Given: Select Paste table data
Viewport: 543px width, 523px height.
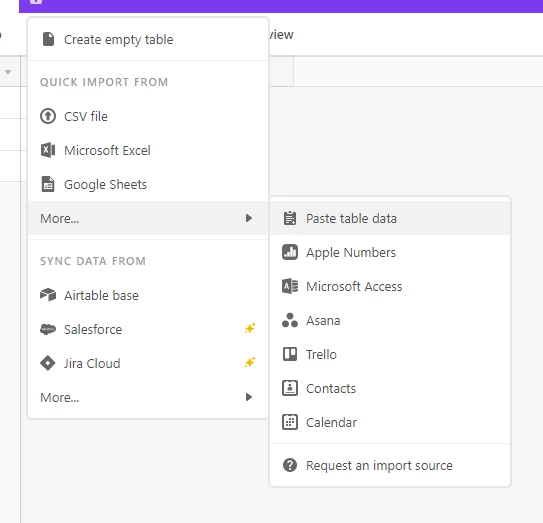Looking at the screenshot, I should tap(390, 218).
